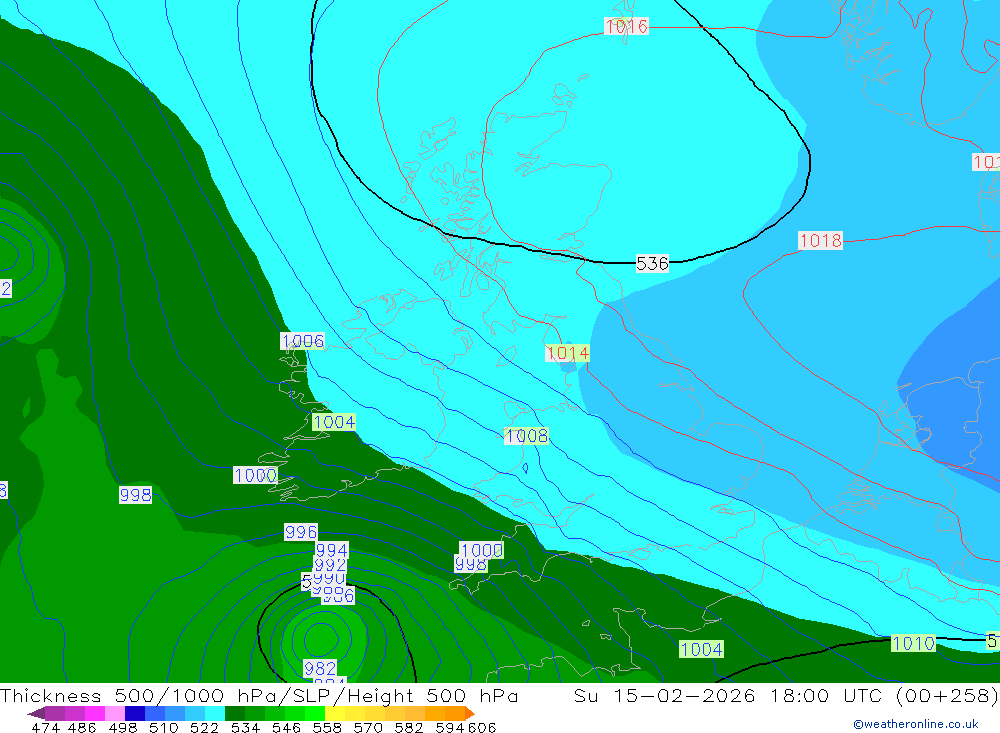The height and width of the screenshot is (733, 1000).
Task: Click the 594 legend value
Action: click(x=450, y=727)
